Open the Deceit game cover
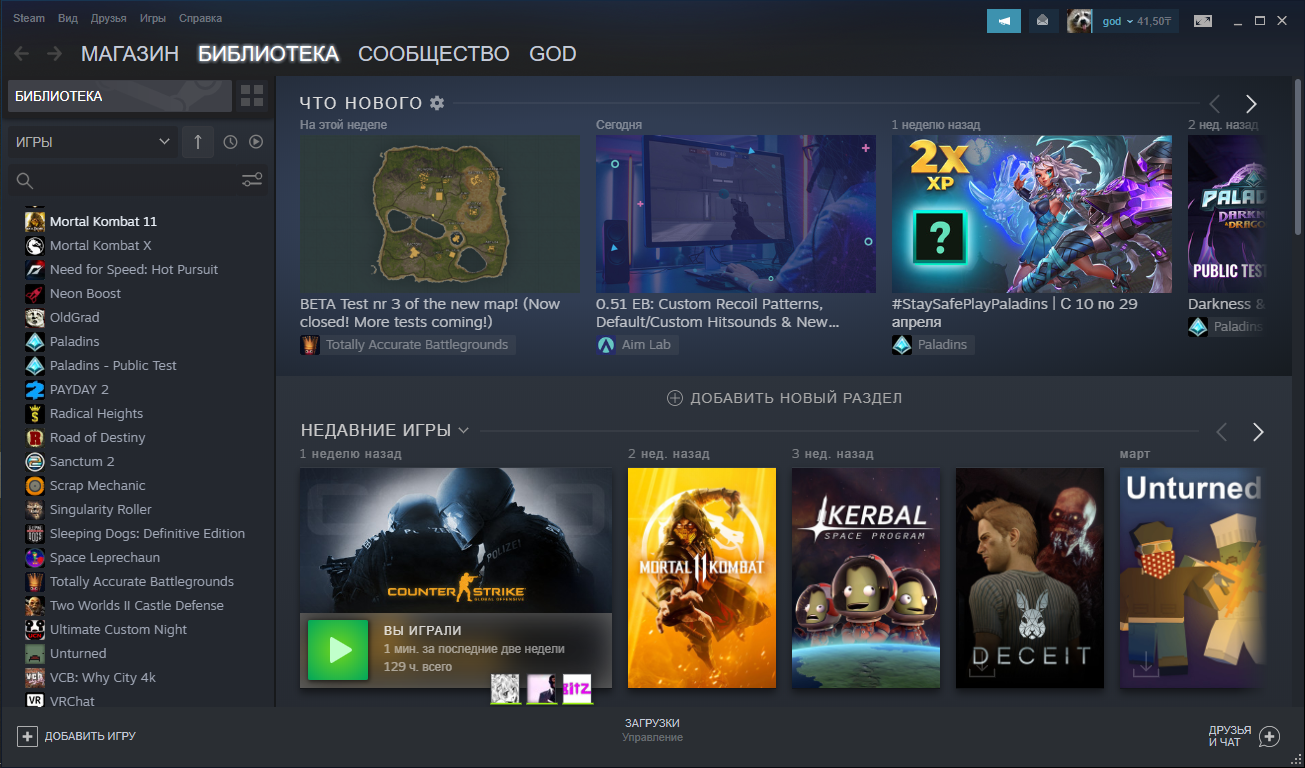This screenshot has width=1305, height=768. point(1030,578)
